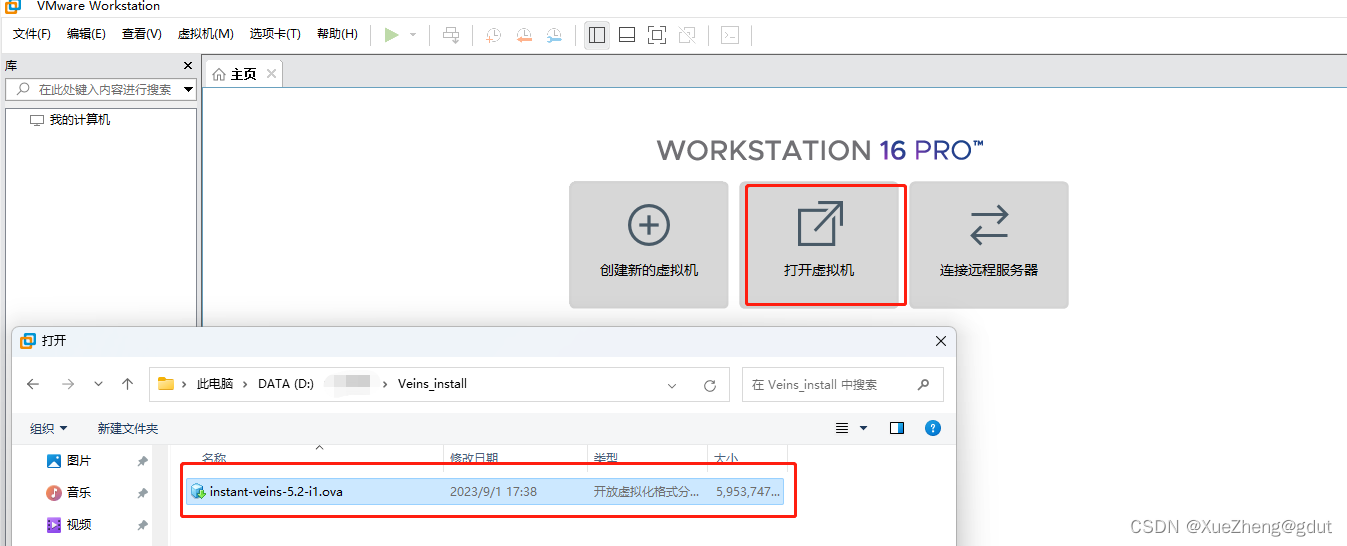
Task: Click the magnifier icon in dialog search
Action: (x=923, y=384)
